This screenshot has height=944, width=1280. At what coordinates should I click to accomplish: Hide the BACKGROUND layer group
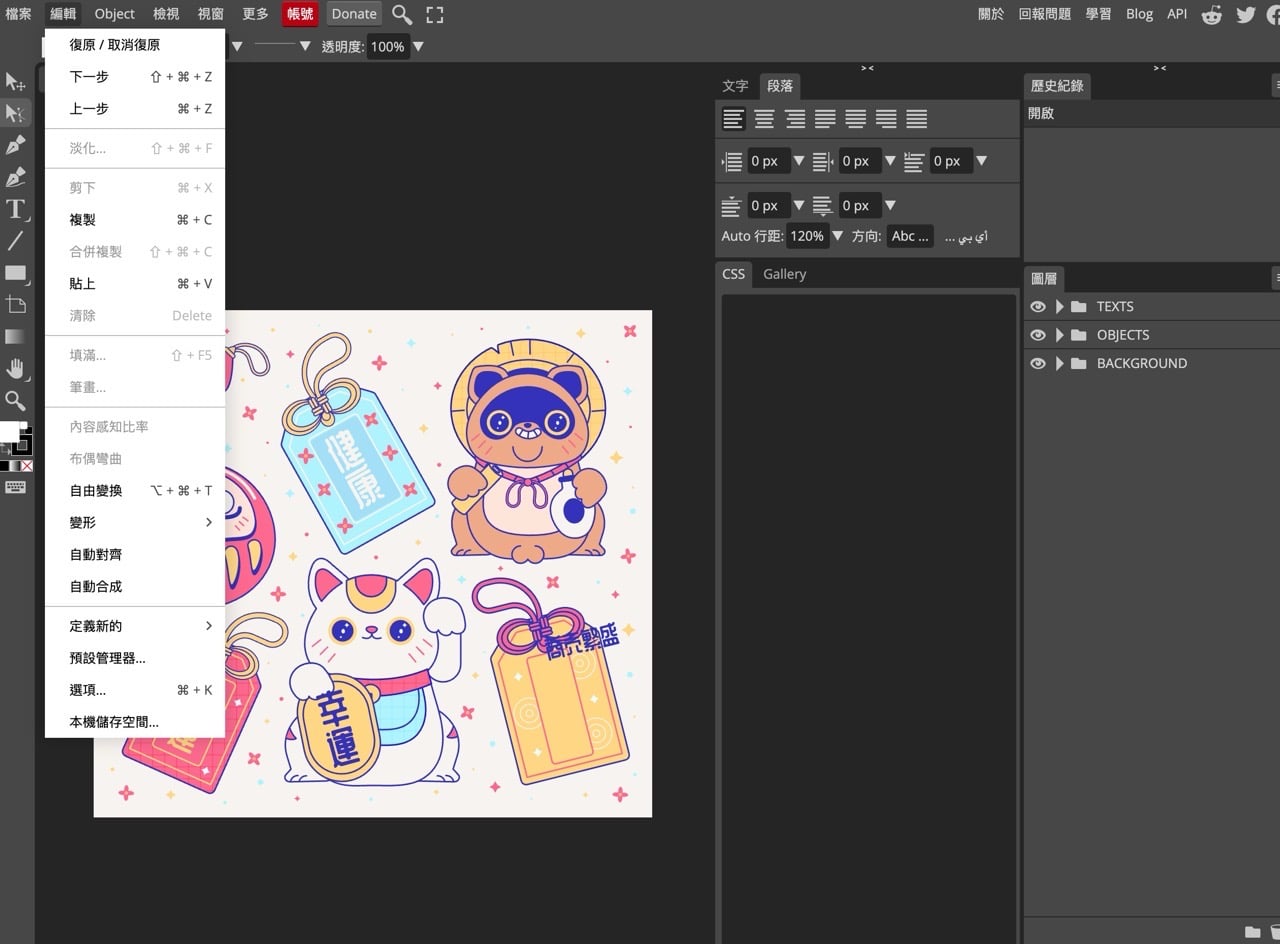(1038, 363)
